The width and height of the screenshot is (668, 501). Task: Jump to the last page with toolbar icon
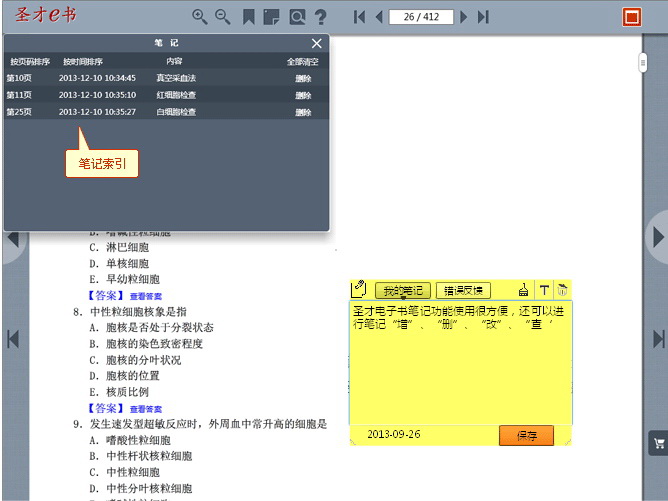[x=483, y=17]
